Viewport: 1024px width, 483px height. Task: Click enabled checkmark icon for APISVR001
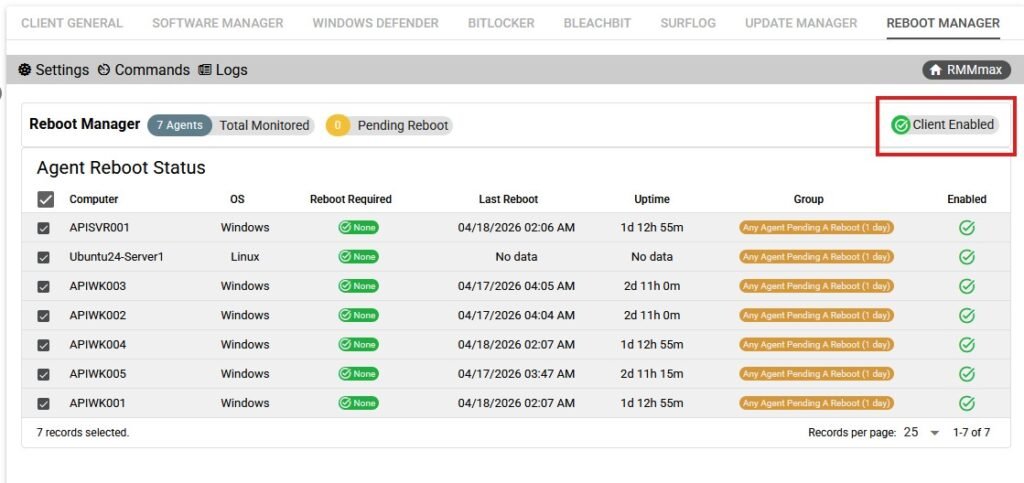pos(967,228)
